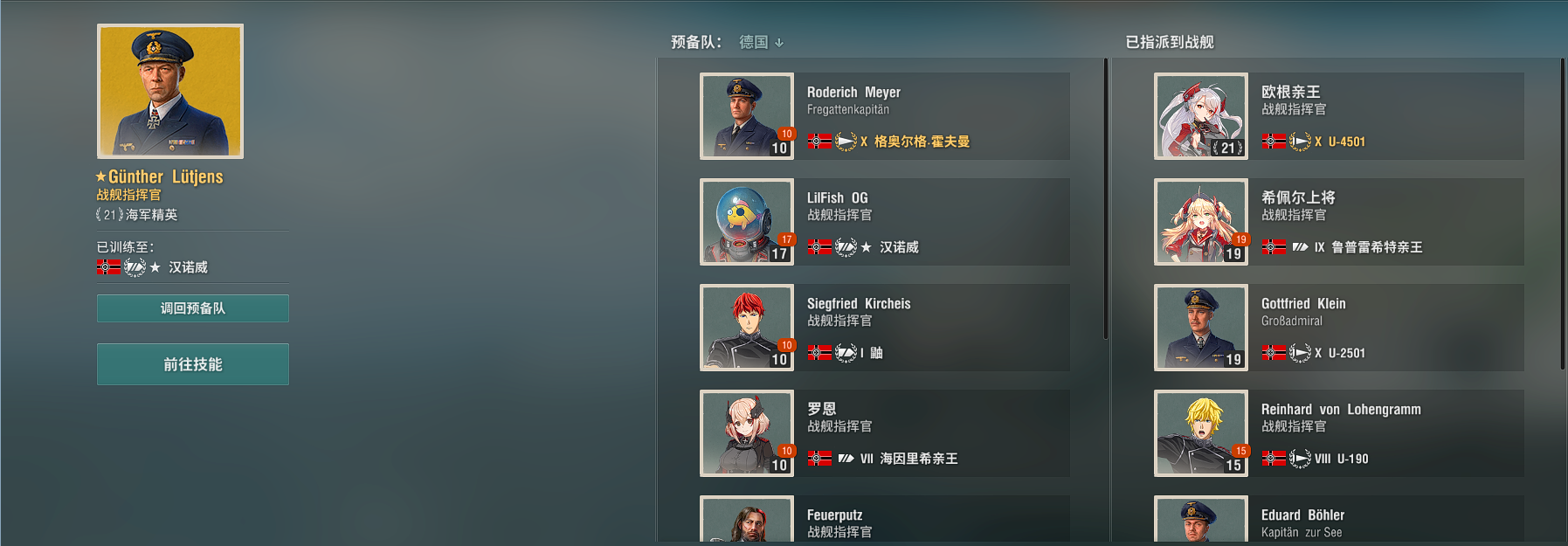
Task: Click the 前往技能 button
Action: click(x=193, y=364)
